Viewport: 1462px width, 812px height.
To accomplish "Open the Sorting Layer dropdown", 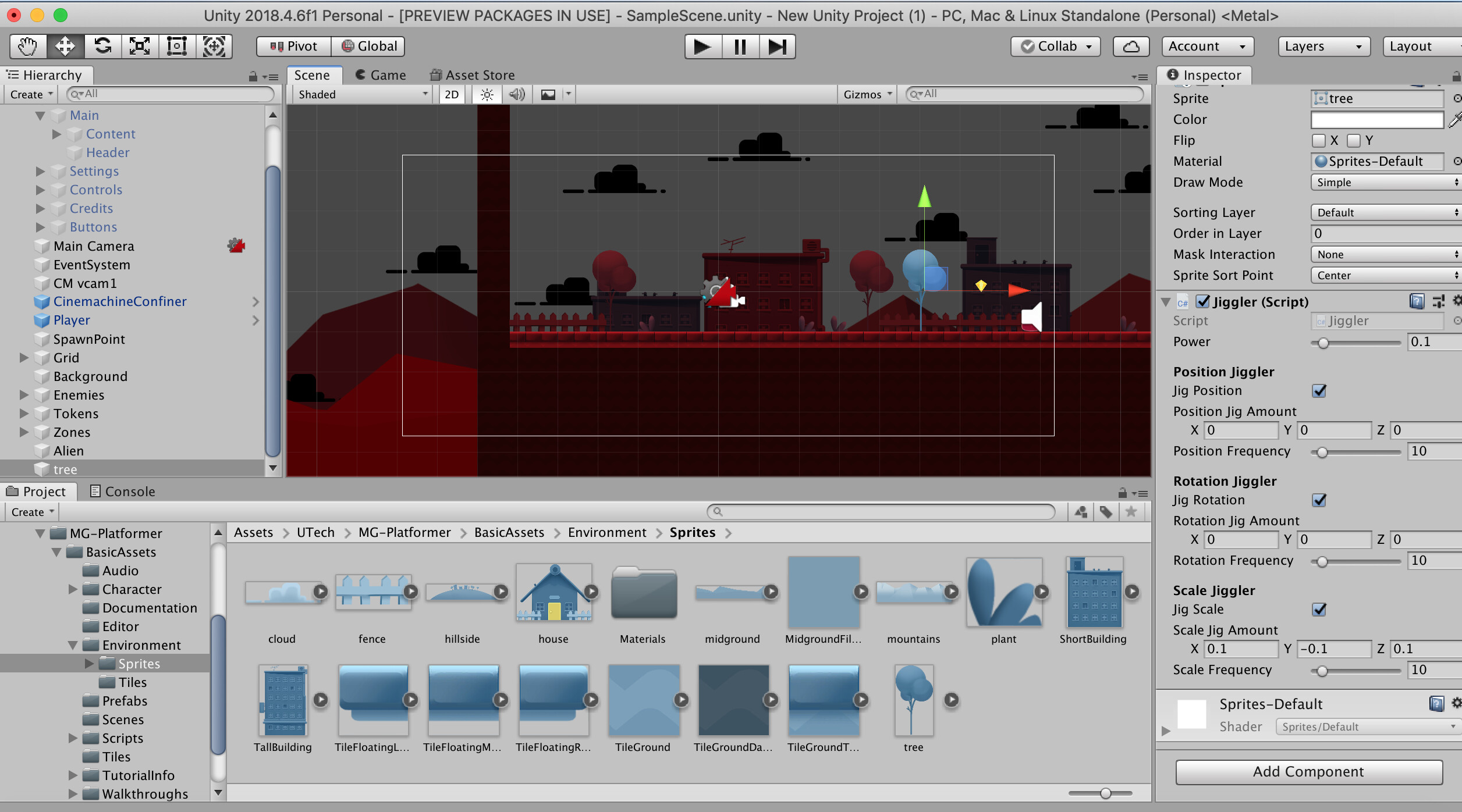I will coord(1385,212).
